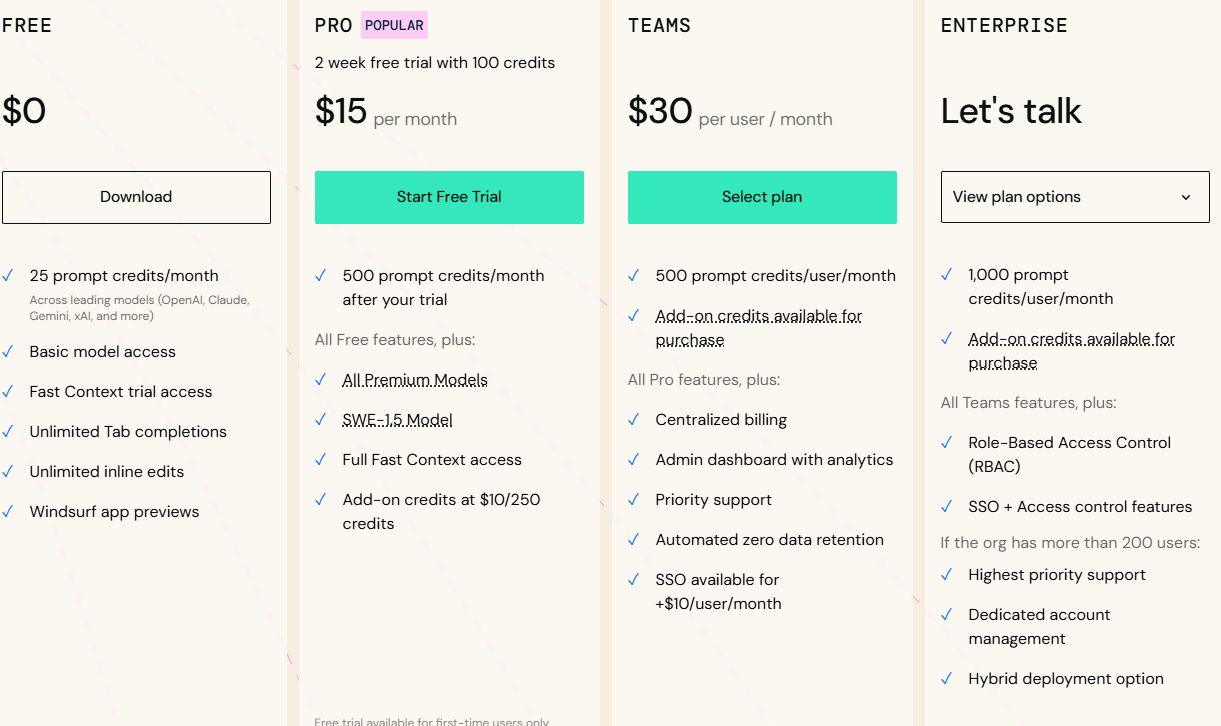The height and width of the screenshot is (726, 1221).
Task: Click checkmark beside Priority support
Action: click(634, 500)
